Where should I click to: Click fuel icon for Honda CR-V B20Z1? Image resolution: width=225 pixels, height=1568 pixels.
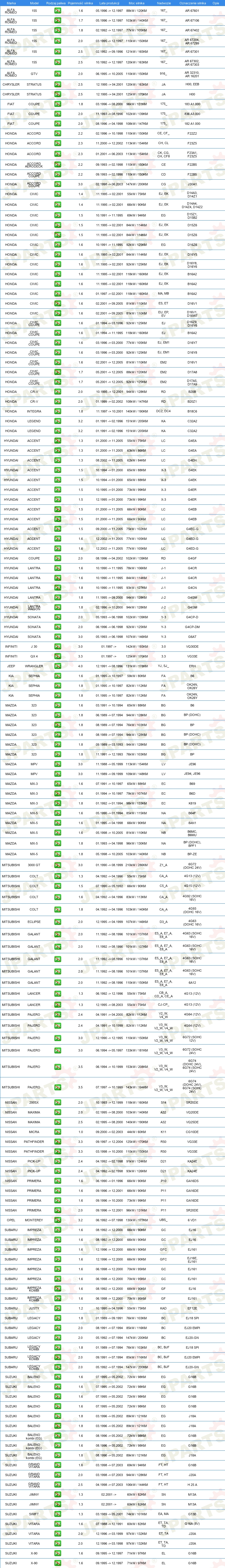pyautogui.click(x=58, y=401)
